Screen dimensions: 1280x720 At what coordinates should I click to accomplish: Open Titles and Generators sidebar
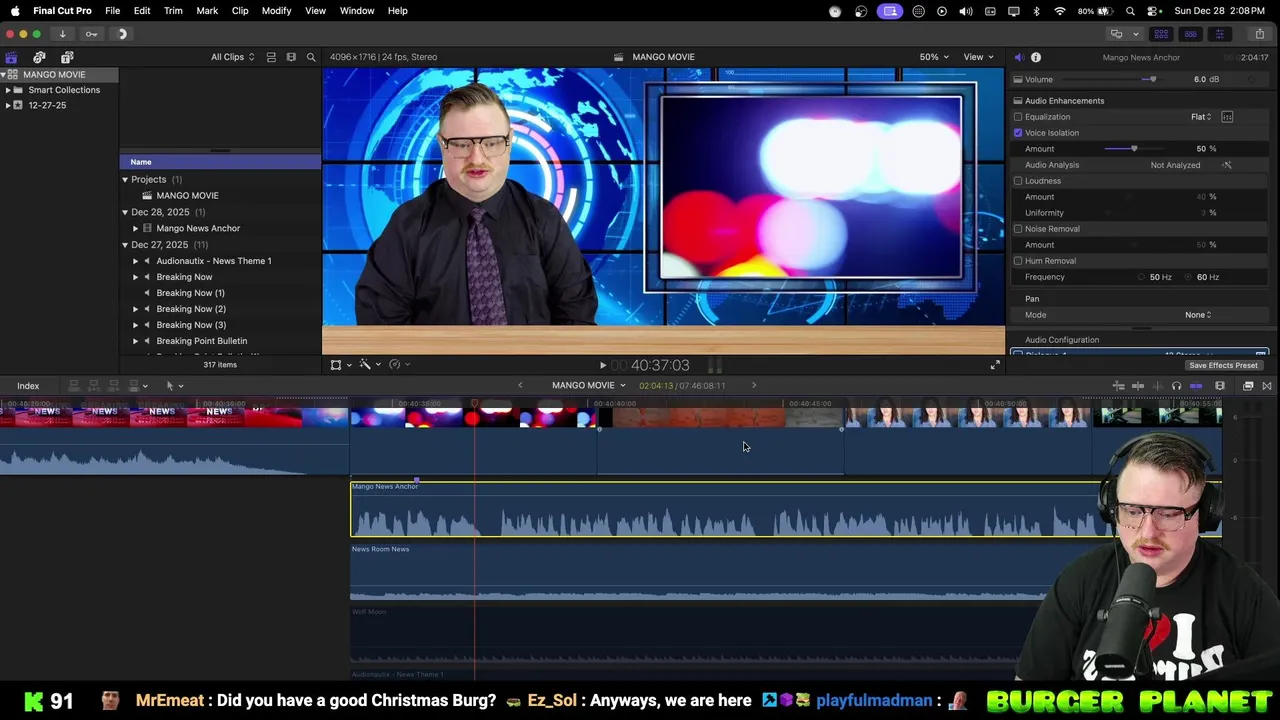coord(67,57)
